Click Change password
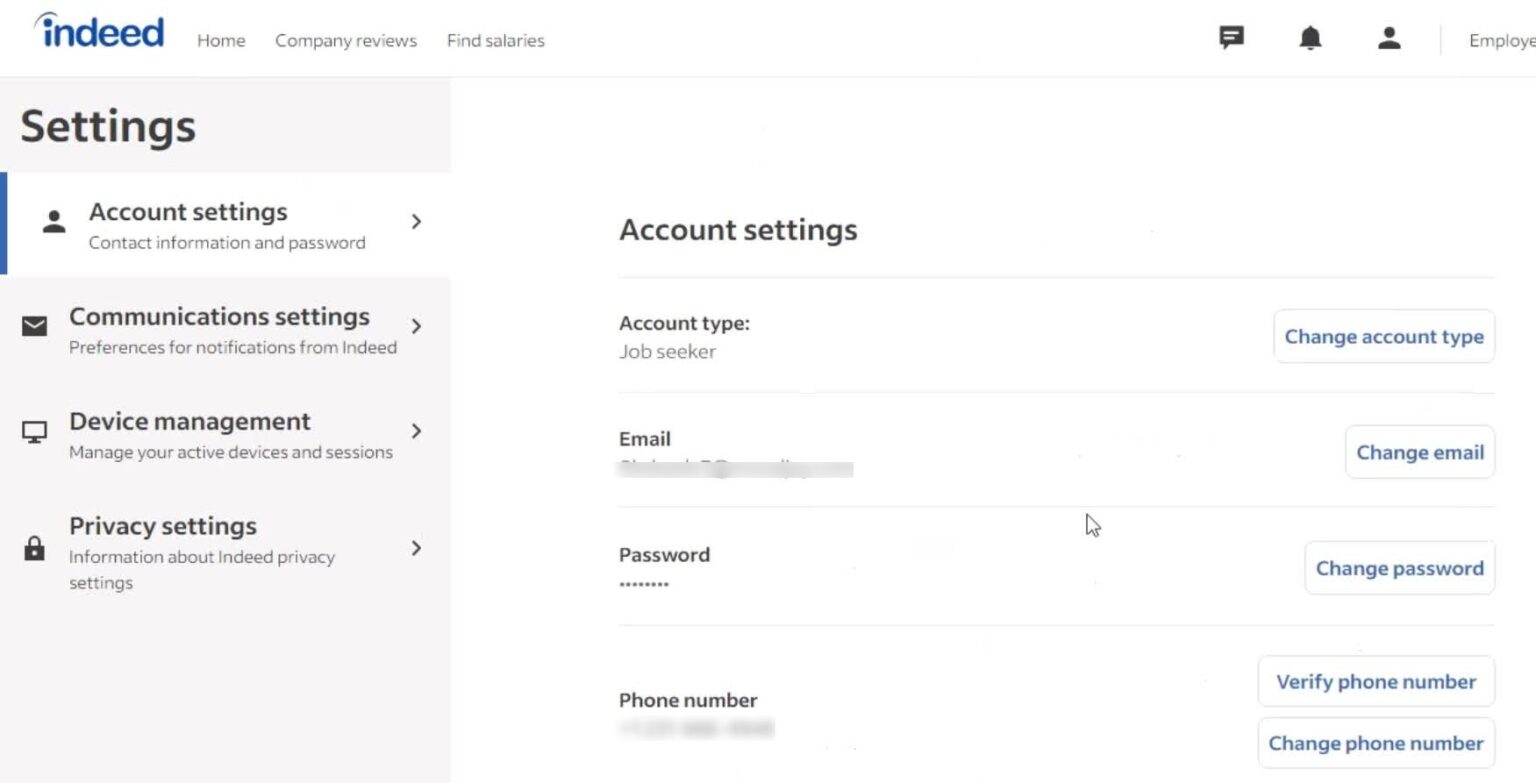 [1399, 567]
